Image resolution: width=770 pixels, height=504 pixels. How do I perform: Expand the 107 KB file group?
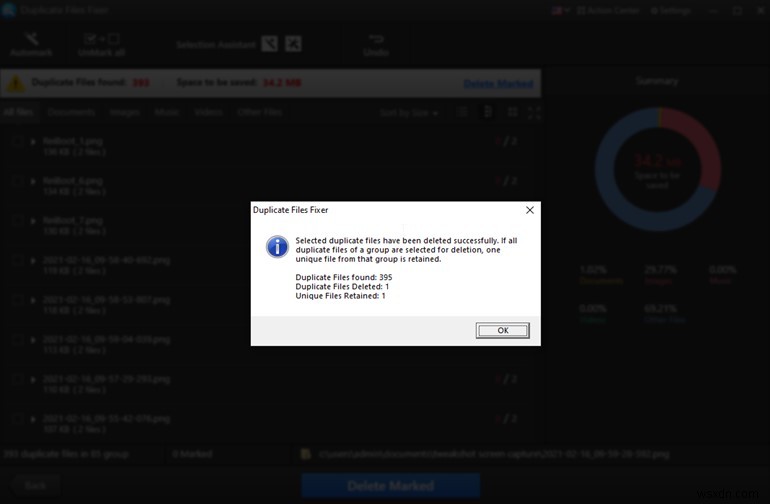click(33, 419)
